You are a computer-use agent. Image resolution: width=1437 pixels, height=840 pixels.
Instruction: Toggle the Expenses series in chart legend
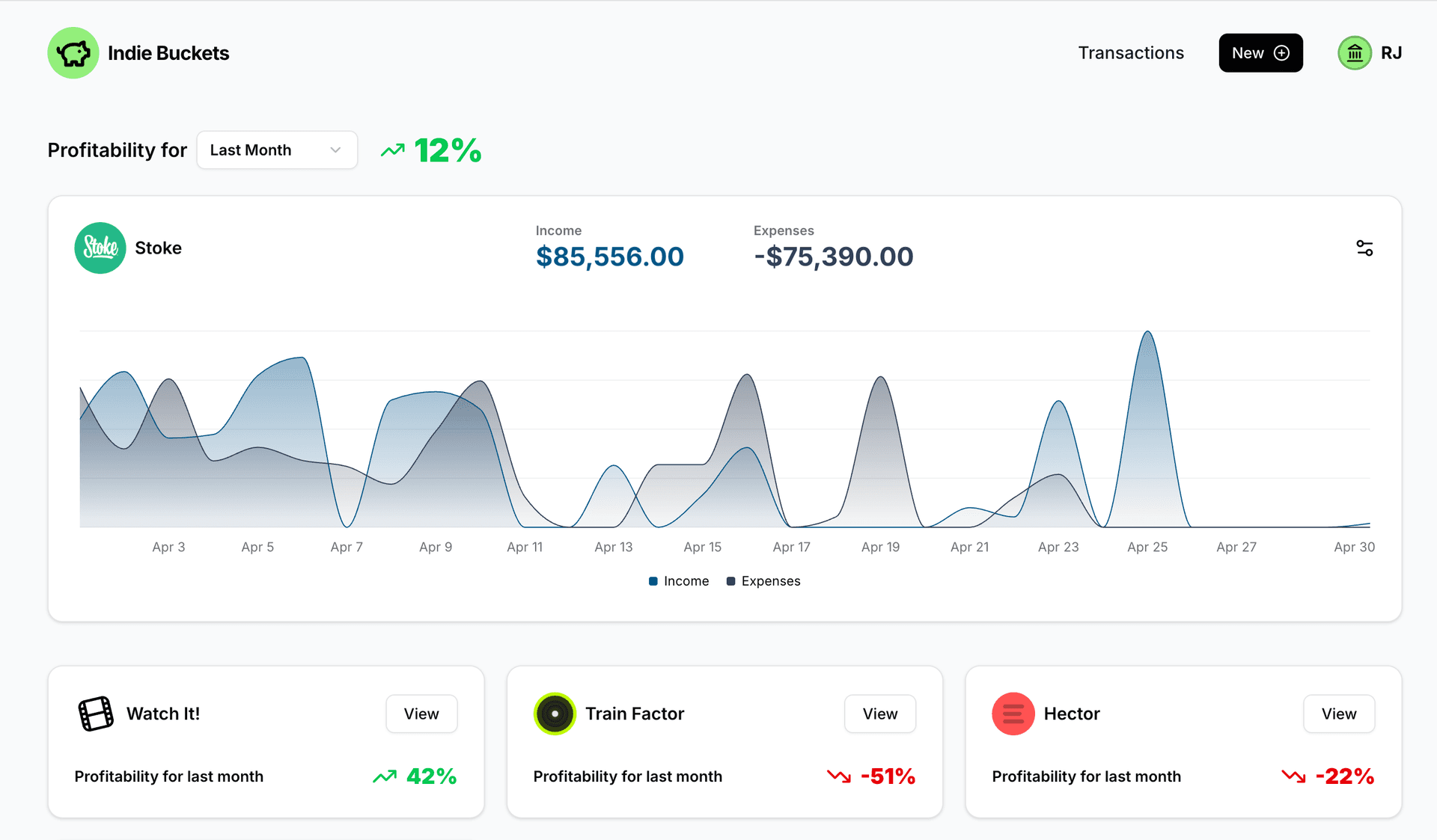click(763, 581)
